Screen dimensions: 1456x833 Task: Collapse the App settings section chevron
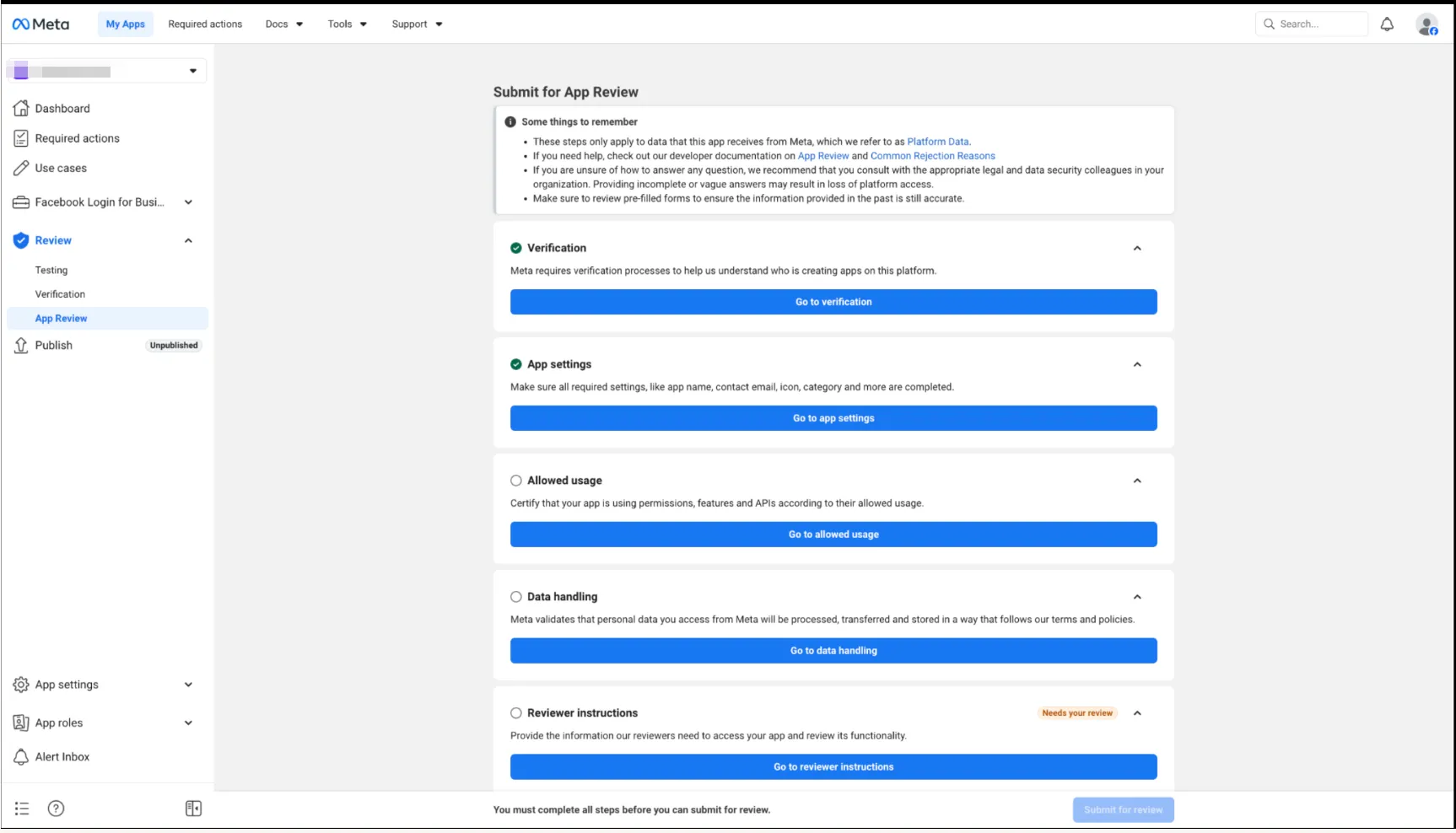(x=1137, y=365)
